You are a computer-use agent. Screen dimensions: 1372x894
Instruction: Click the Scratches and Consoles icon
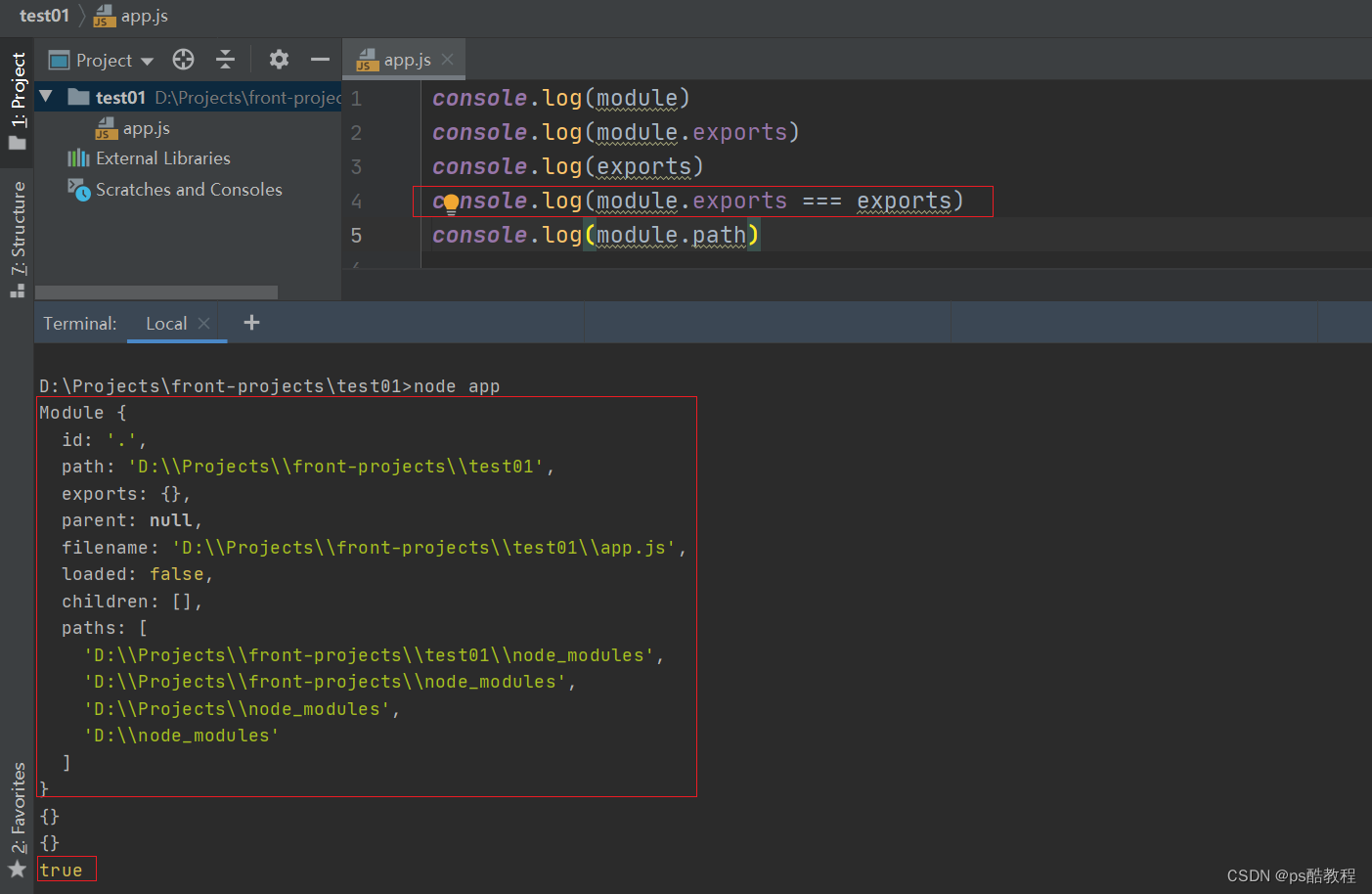click(x=78, y=188)
